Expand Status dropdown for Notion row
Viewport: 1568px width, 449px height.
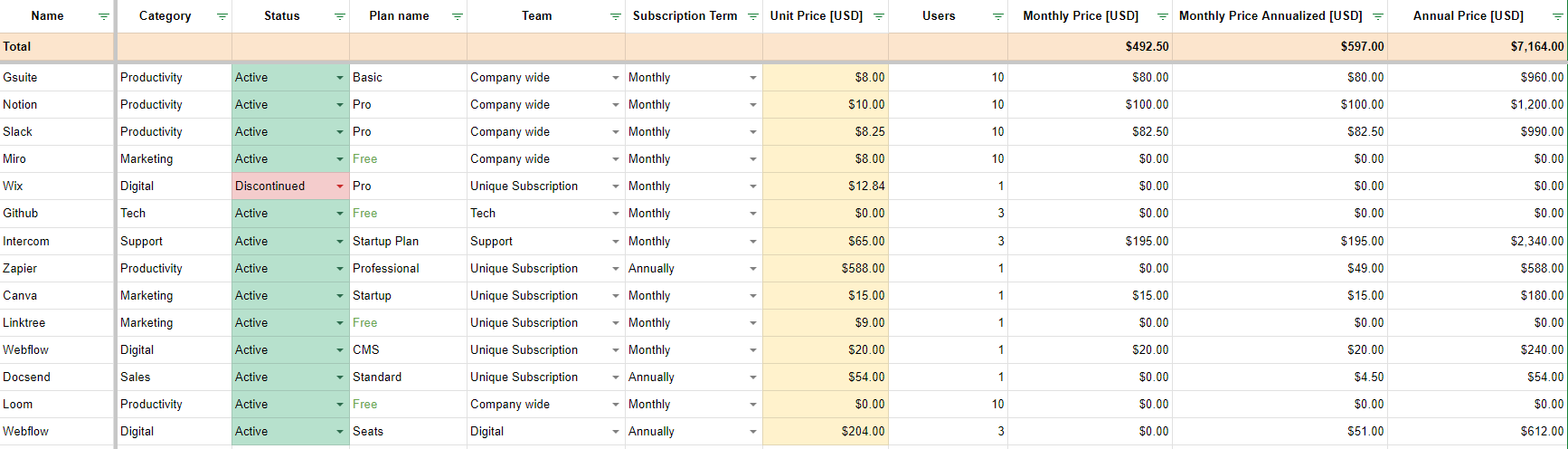tap(340, 105)
